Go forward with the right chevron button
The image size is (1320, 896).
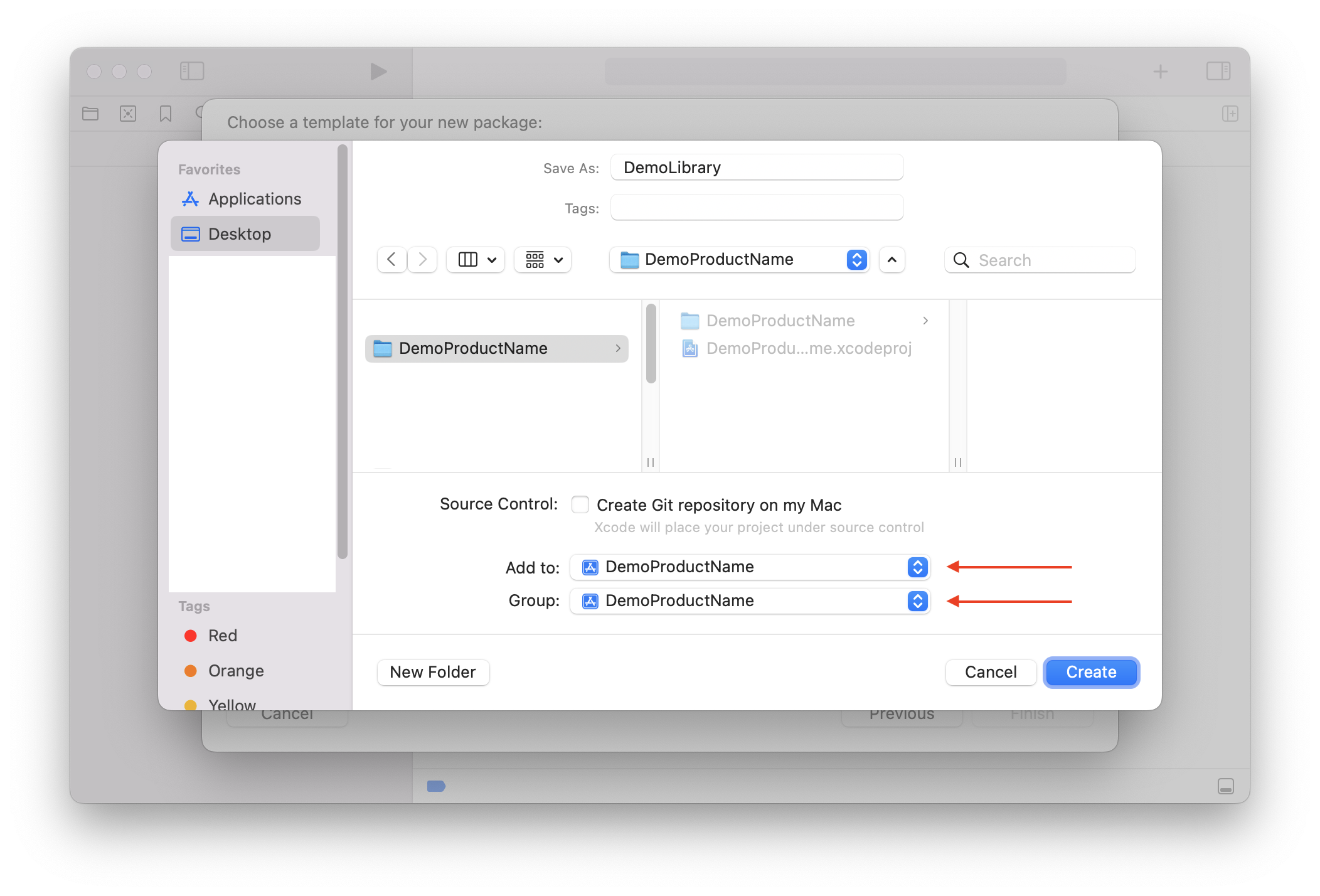point(422,260)
